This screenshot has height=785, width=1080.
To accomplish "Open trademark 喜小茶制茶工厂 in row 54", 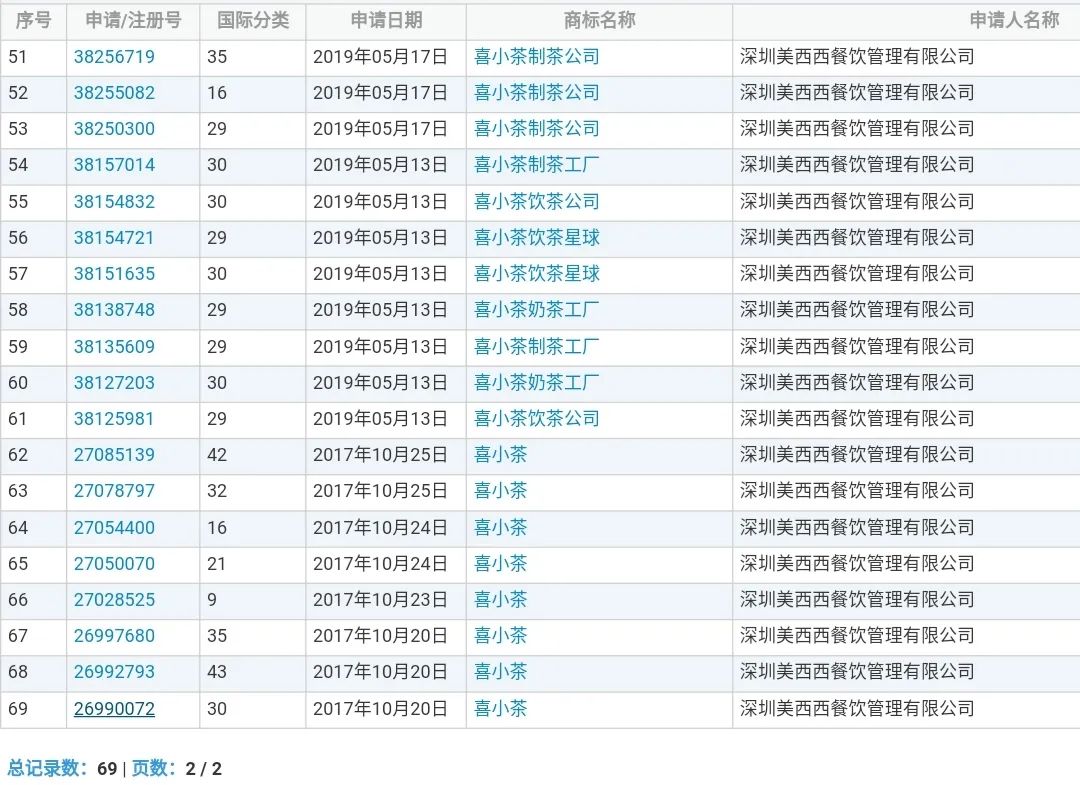I will point(537,165).
